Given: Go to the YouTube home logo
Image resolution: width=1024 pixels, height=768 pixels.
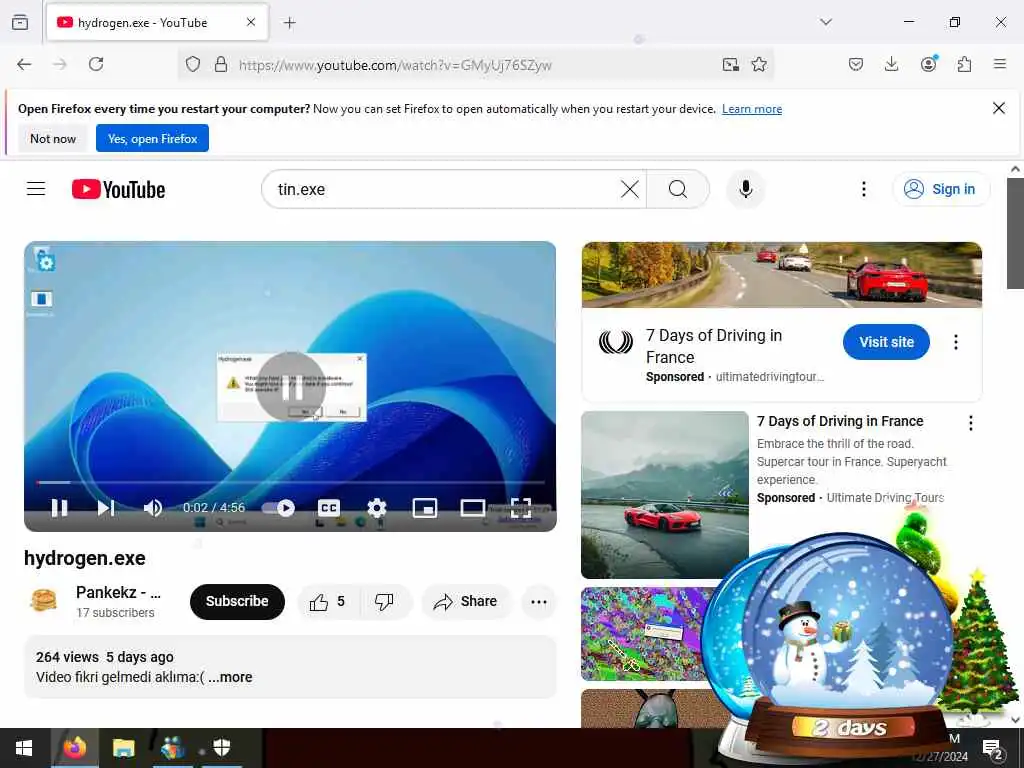Looking at the screenshot, I should pos(118,189).
